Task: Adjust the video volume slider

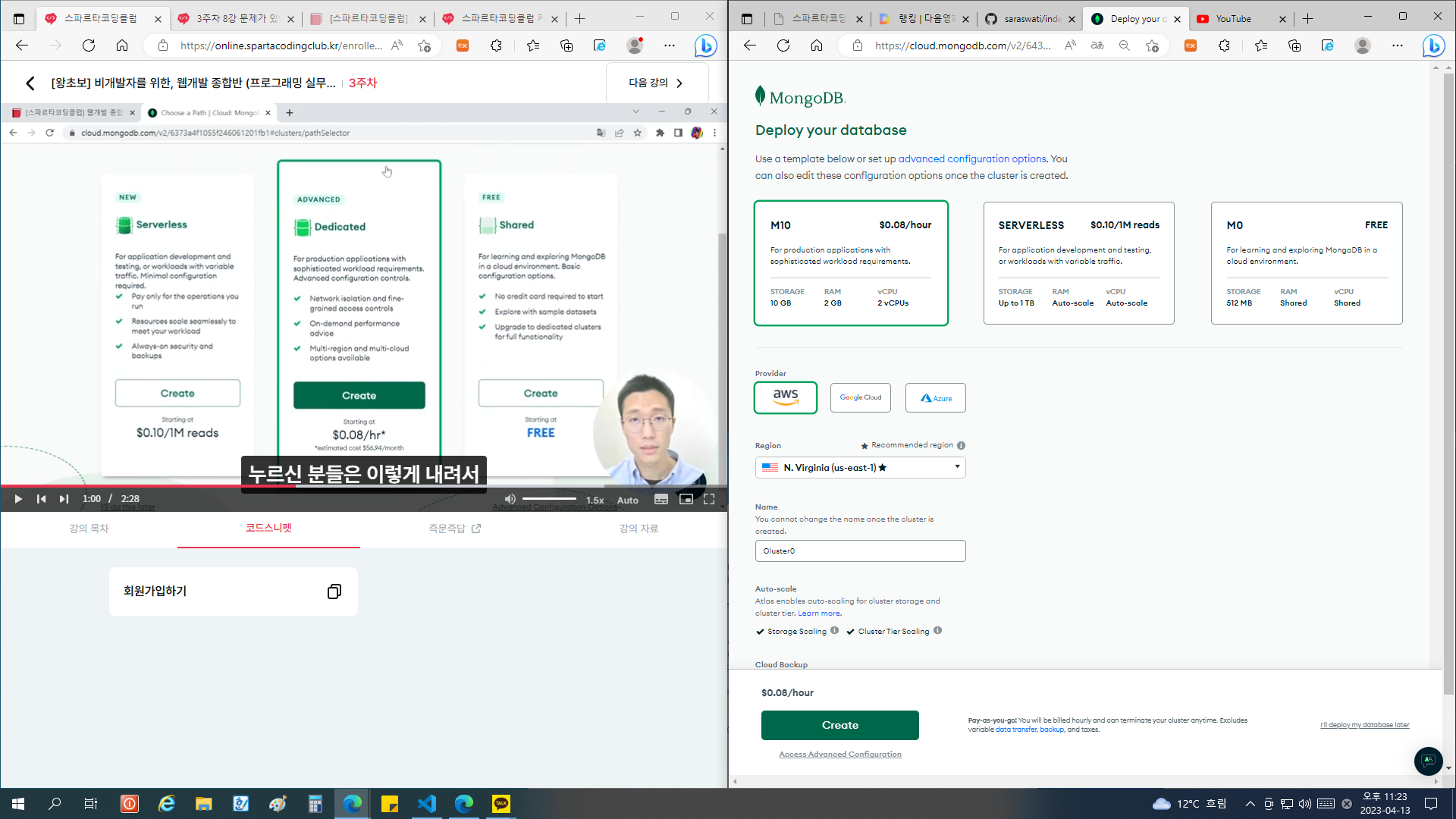Action: [x=550, y=499]
